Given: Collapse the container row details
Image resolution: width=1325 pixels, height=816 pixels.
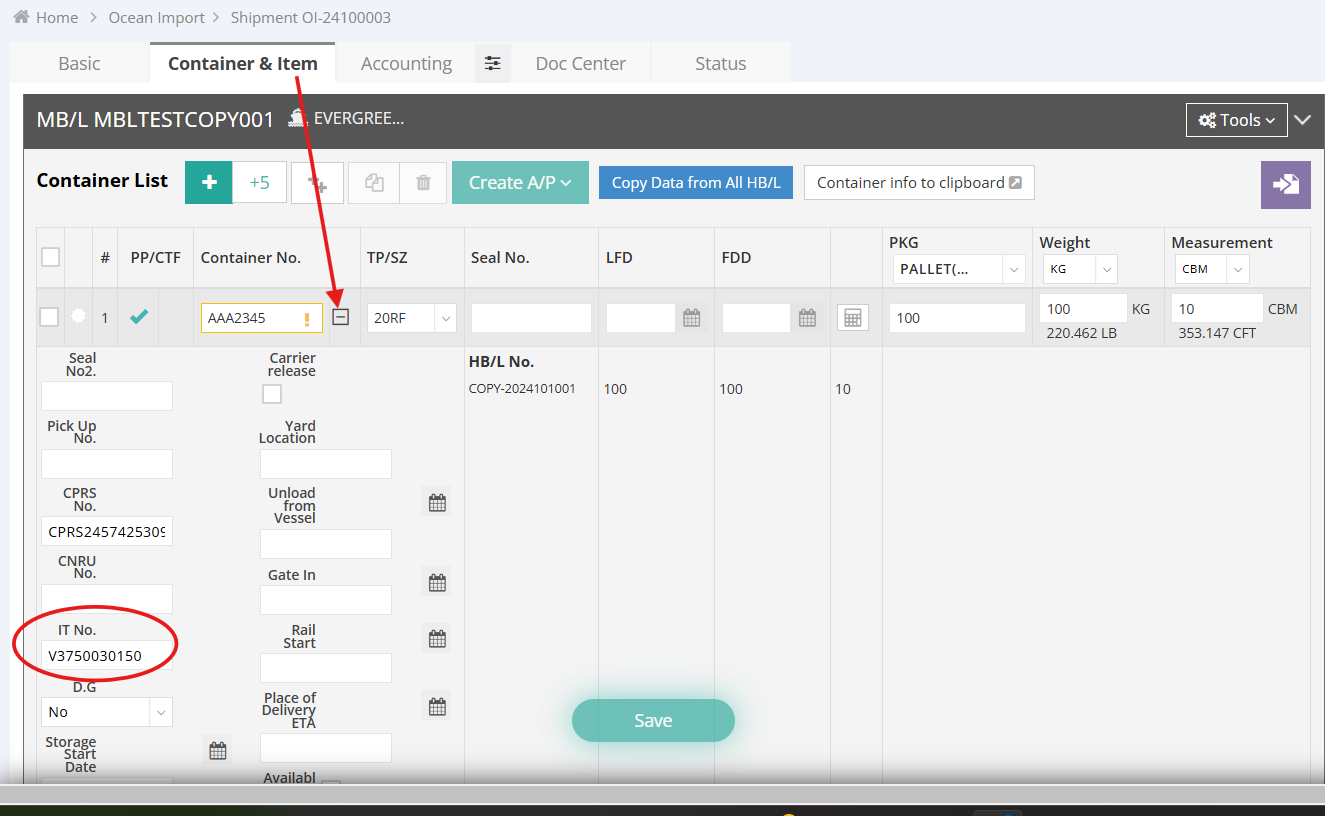Looking at the screenshot, I should pyautogui.click(x=341, y=317).
